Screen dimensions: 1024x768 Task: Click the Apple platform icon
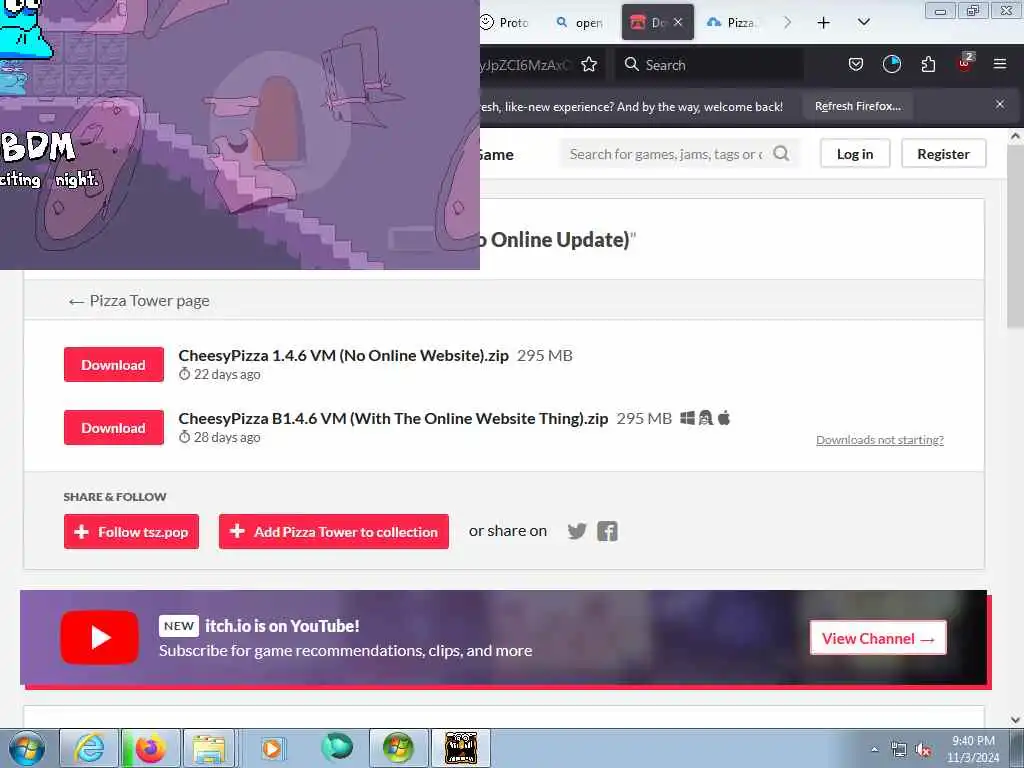coord(724,417)
